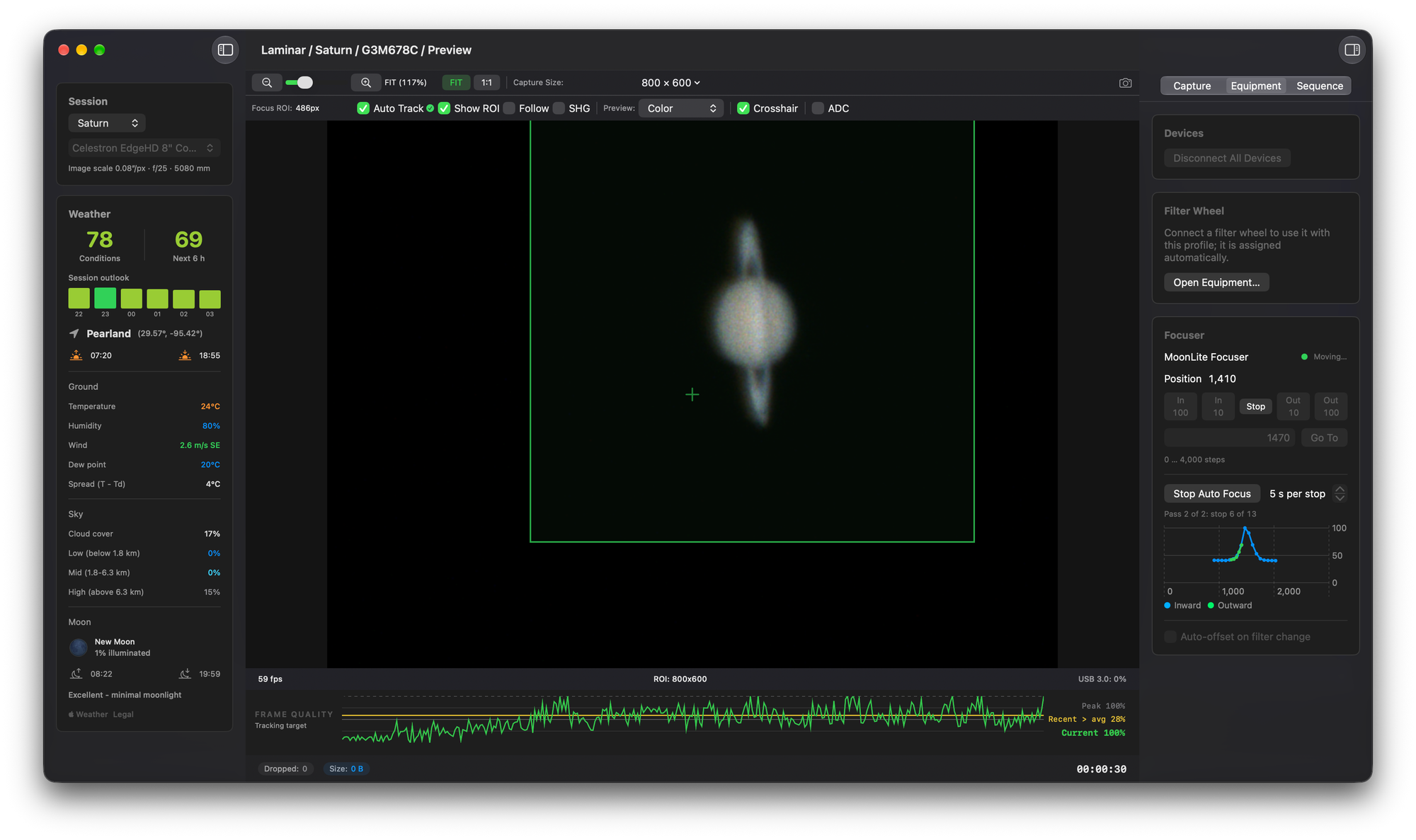Viewport: 1416px width, 840px height.
Task: Click the moonset icon beside 19:59
Action: click(185, 674)
